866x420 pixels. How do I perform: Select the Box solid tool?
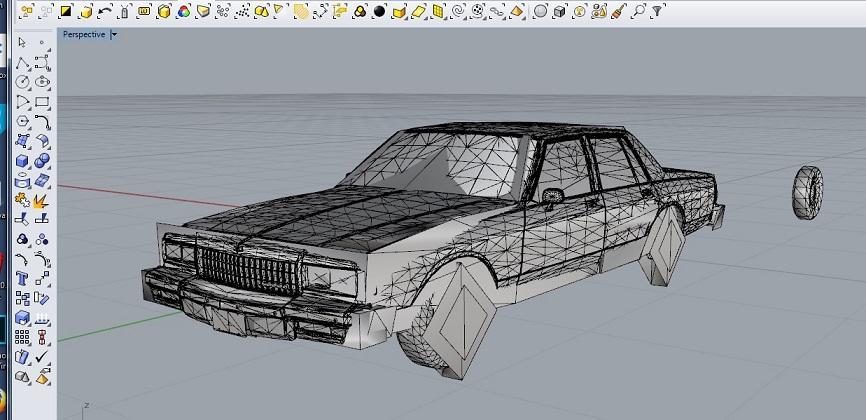[x=23, y=161]
